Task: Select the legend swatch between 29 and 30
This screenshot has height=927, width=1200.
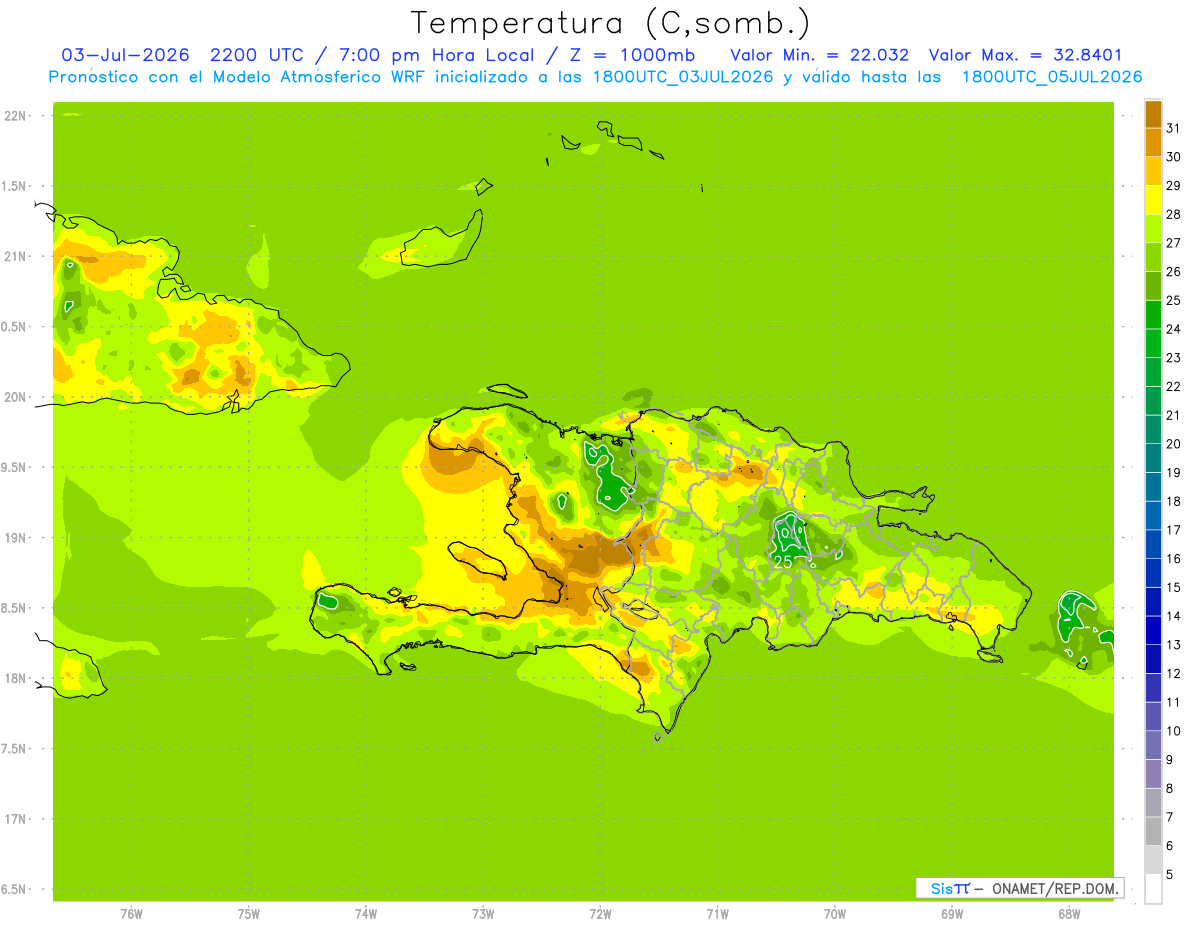Action: click(x=1153, y=171)
